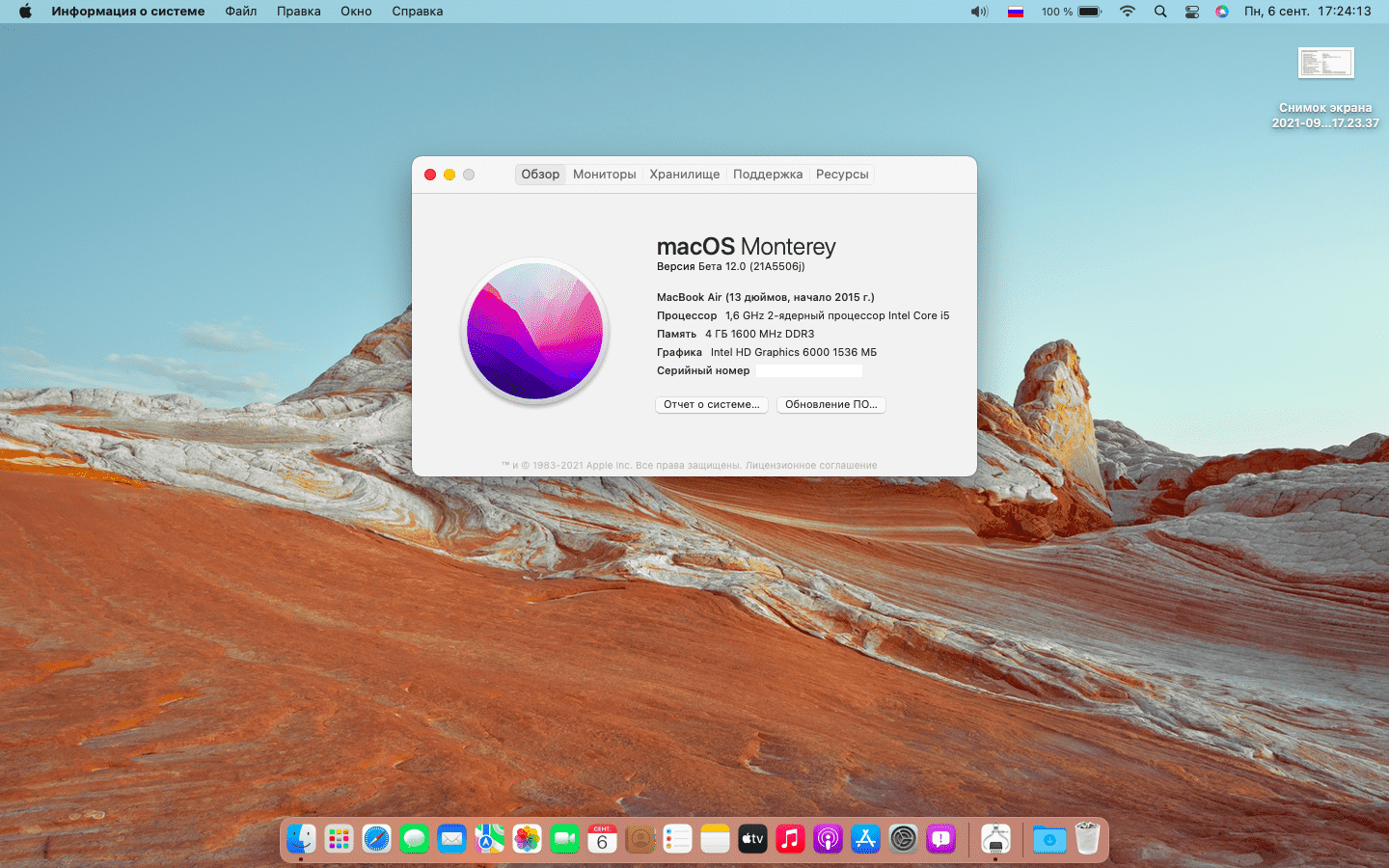Image resolution: width=1389 pixels, height=868 pixels.
Task: Click System Information icon in Dock
Action: pos(995,839)
